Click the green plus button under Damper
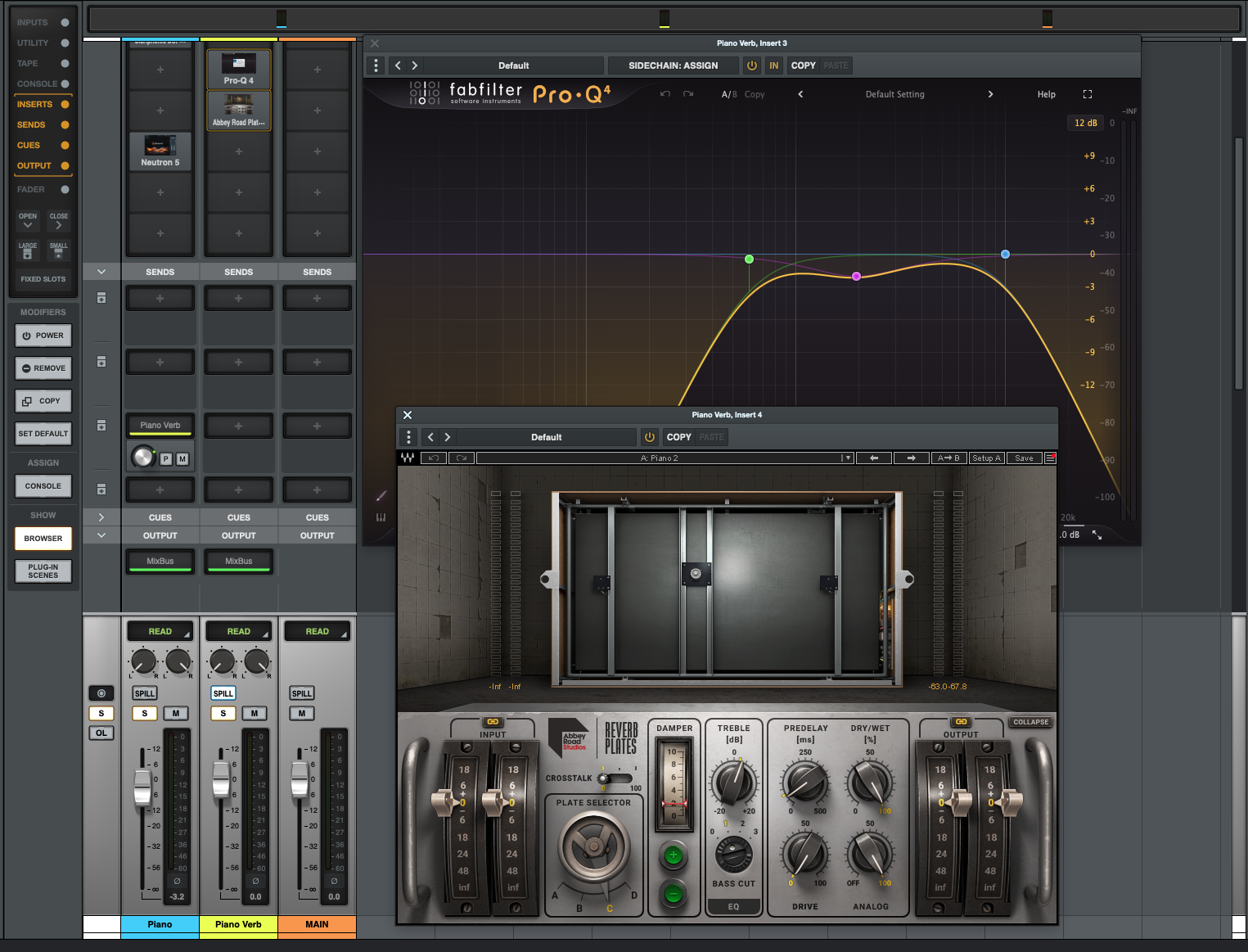Screen dimensions: 1248x952 point(673,855)
